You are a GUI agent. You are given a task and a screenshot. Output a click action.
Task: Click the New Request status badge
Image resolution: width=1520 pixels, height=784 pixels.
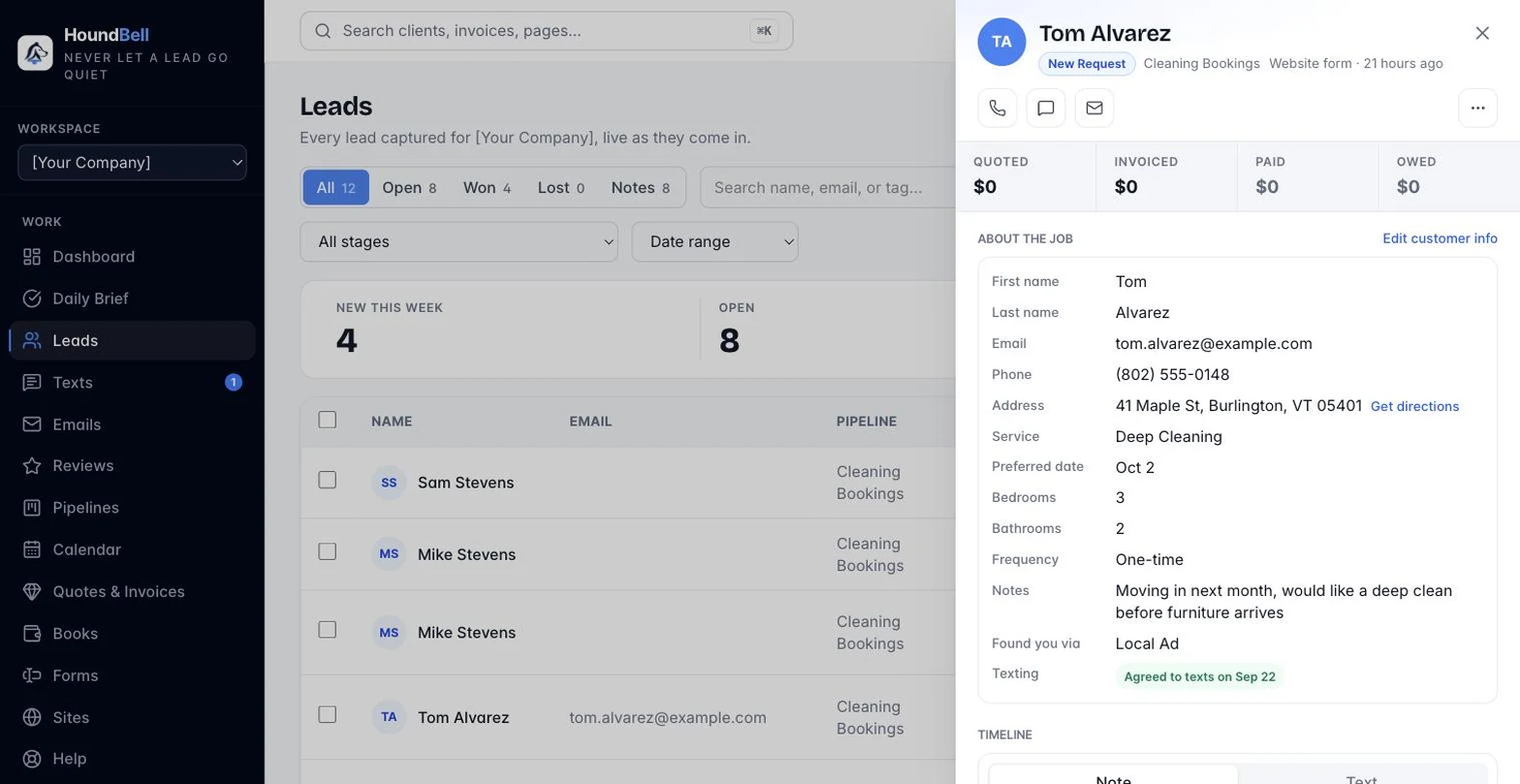click(1087, 64)
